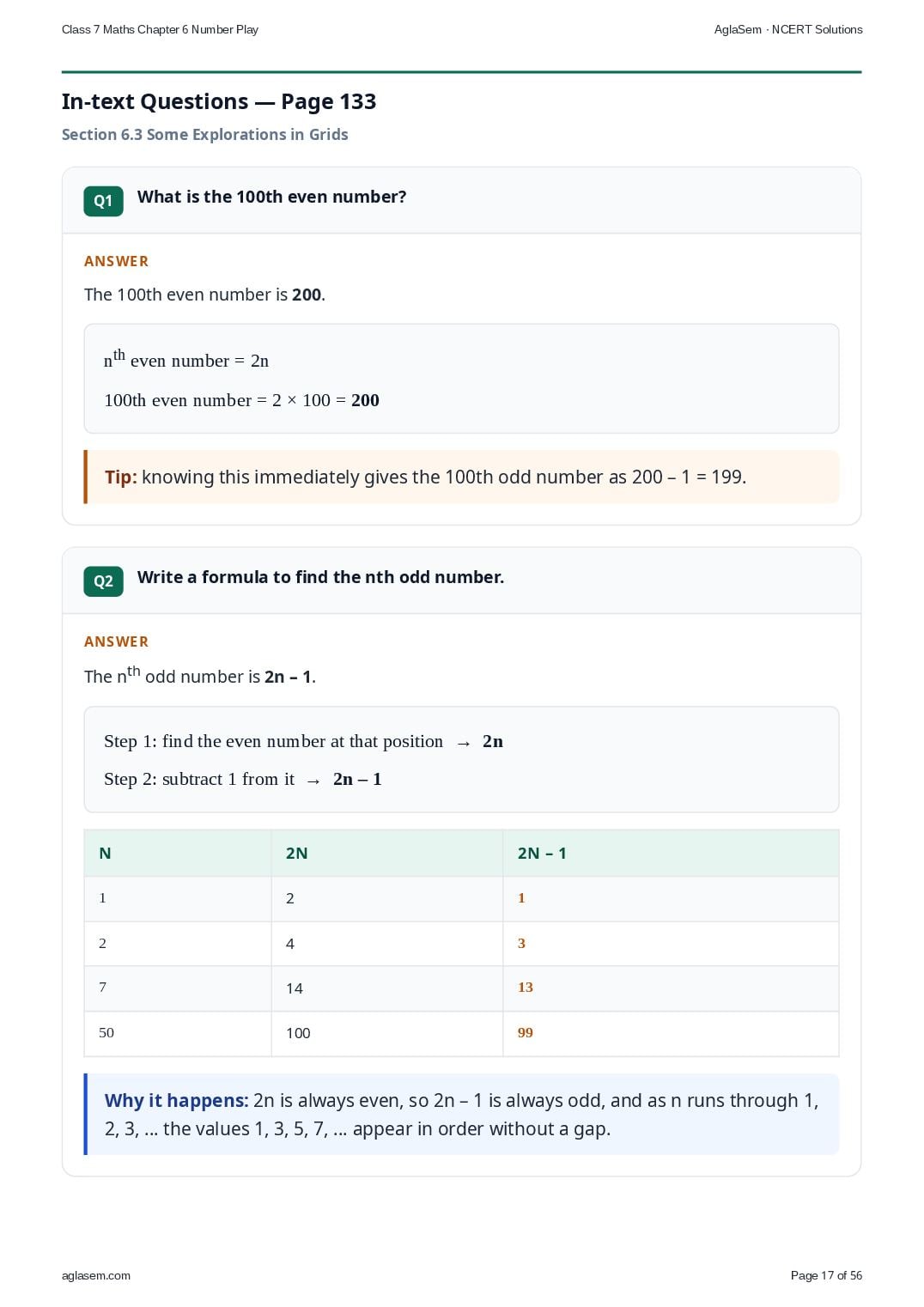Click the green Q2 badge
924x1307 pixels.
pos(103,581)
